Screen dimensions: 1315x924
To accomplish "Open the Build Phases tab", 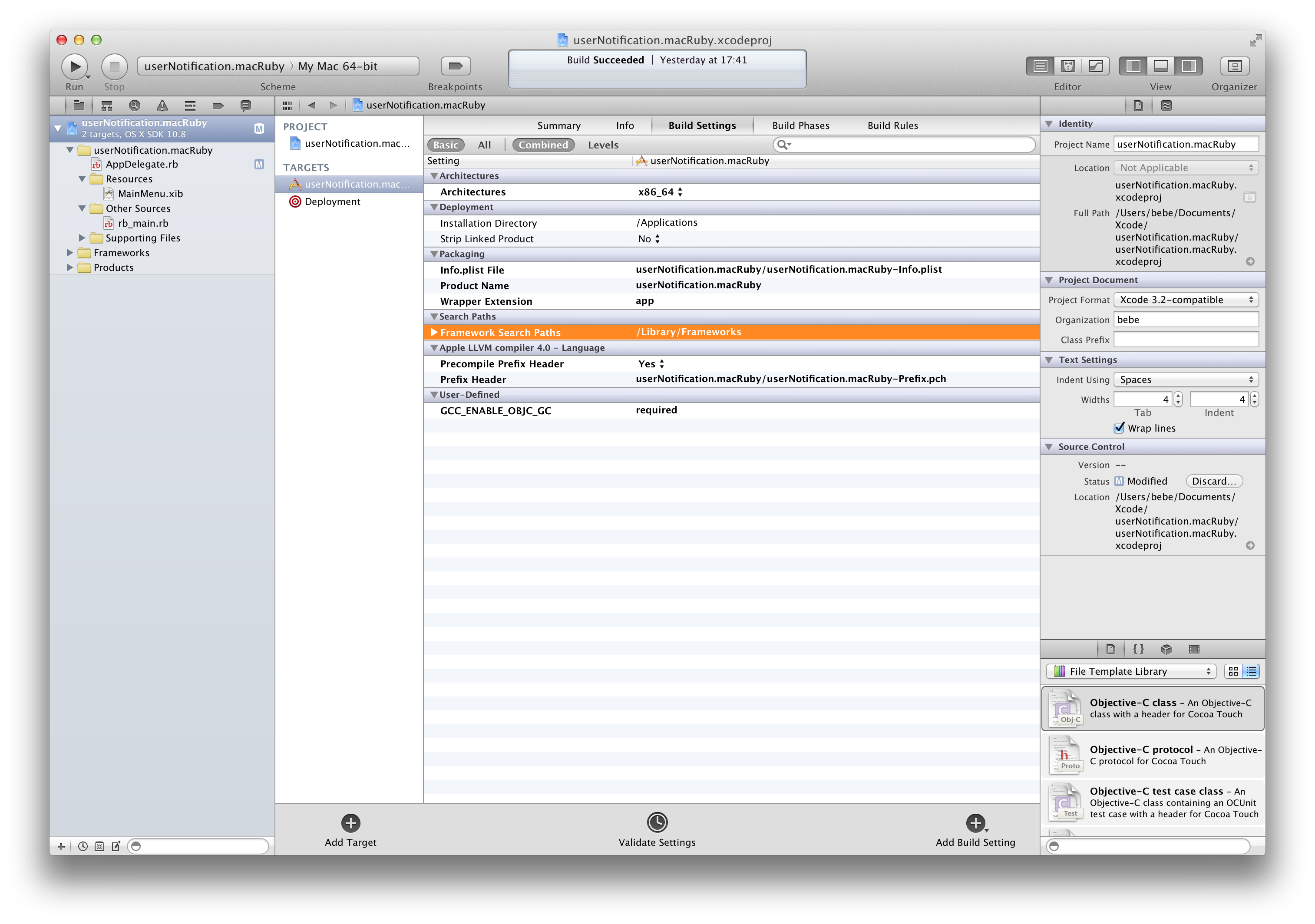I will (801, 125).
